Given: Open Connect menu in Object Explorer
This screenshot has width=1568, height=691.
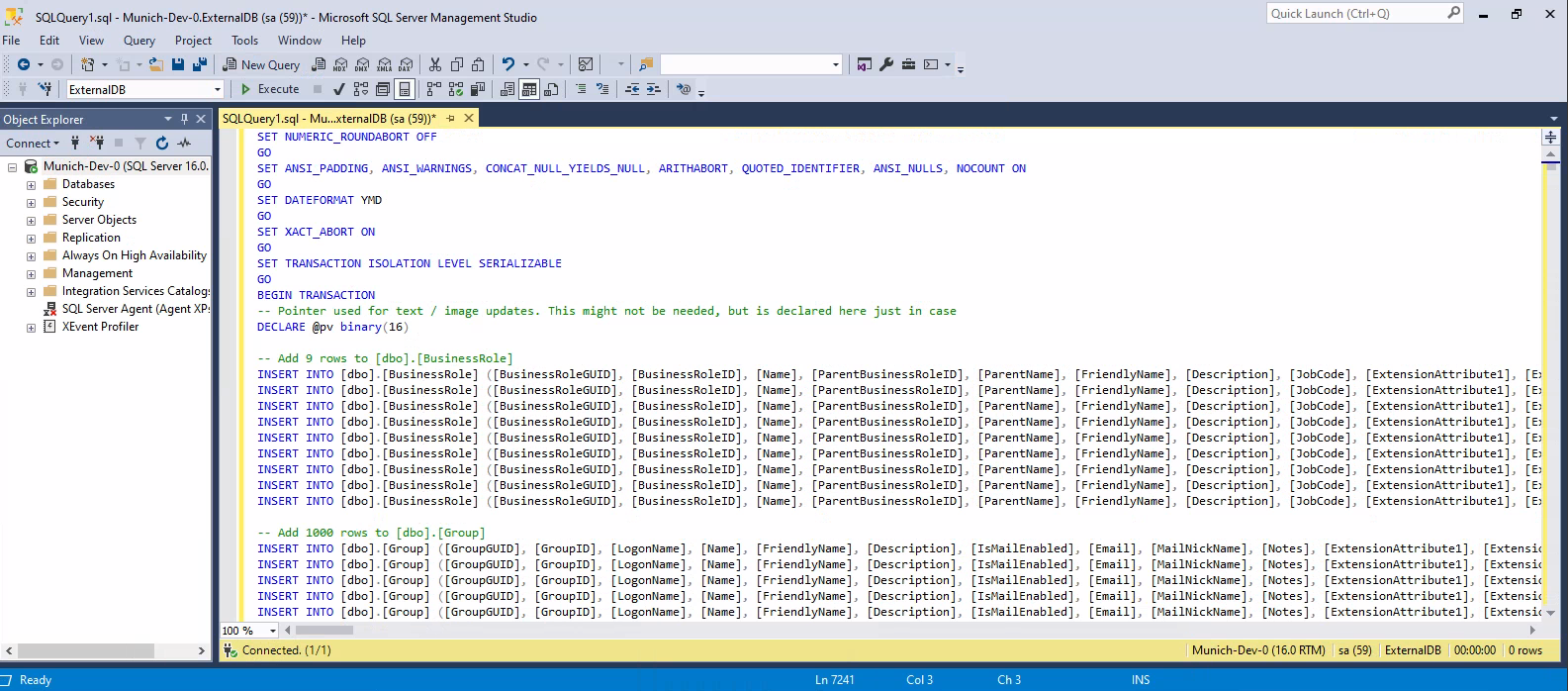Looking at the screenshot, I should click(34, 144).
